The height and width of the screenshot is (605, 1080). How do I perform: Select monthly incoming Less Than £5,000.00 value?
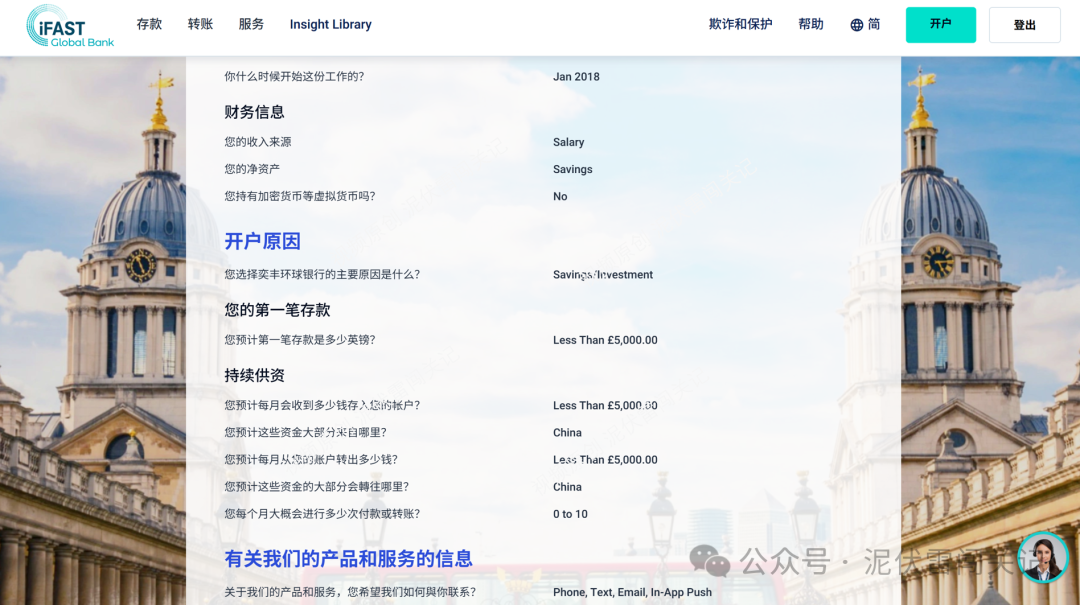pos(605,405)
